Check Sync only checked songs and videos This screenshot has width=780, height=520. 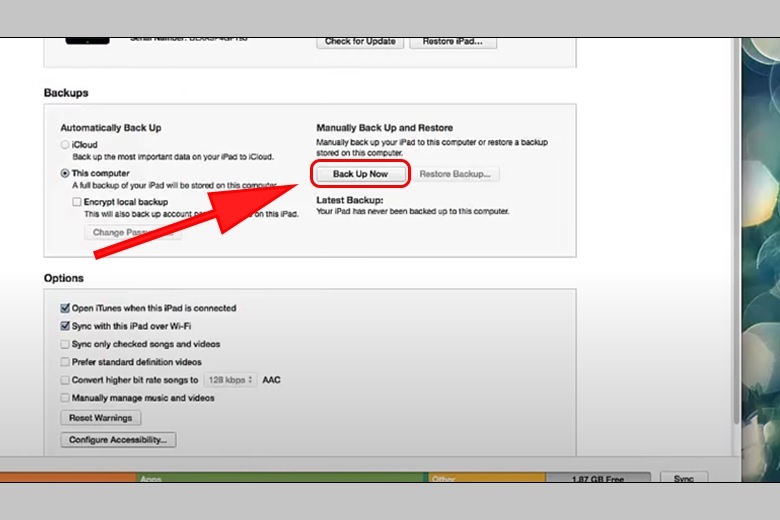[65, 344]
